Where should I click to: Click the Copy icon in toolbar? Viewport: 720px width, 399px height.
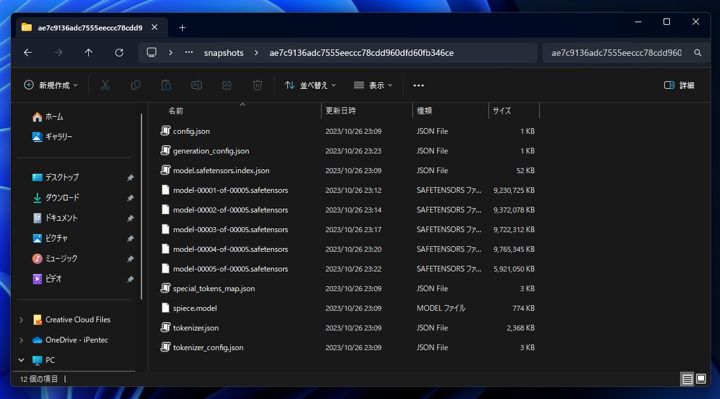click(135, 85)
